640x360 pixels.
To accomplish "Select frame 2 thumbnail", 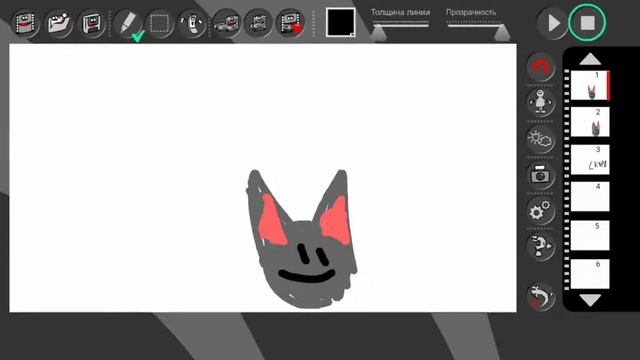I will coord(590,122).
